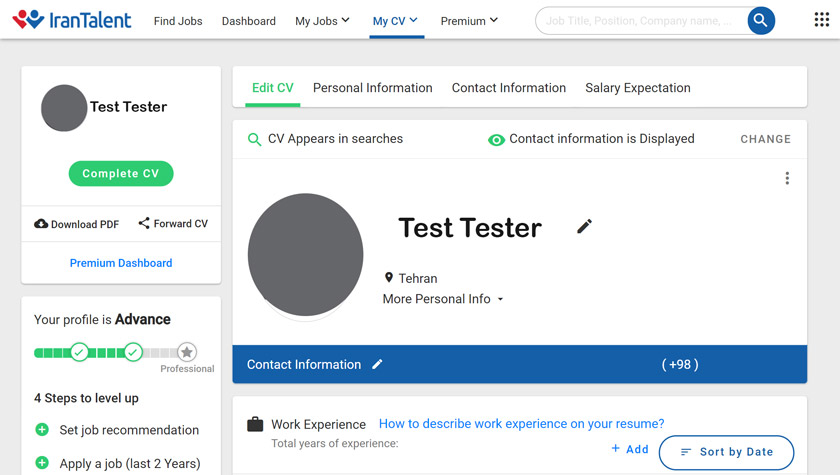Open the My Jobs dropdown menu
The width and height of the screenshot is (840, 475).
coord(322,21)
